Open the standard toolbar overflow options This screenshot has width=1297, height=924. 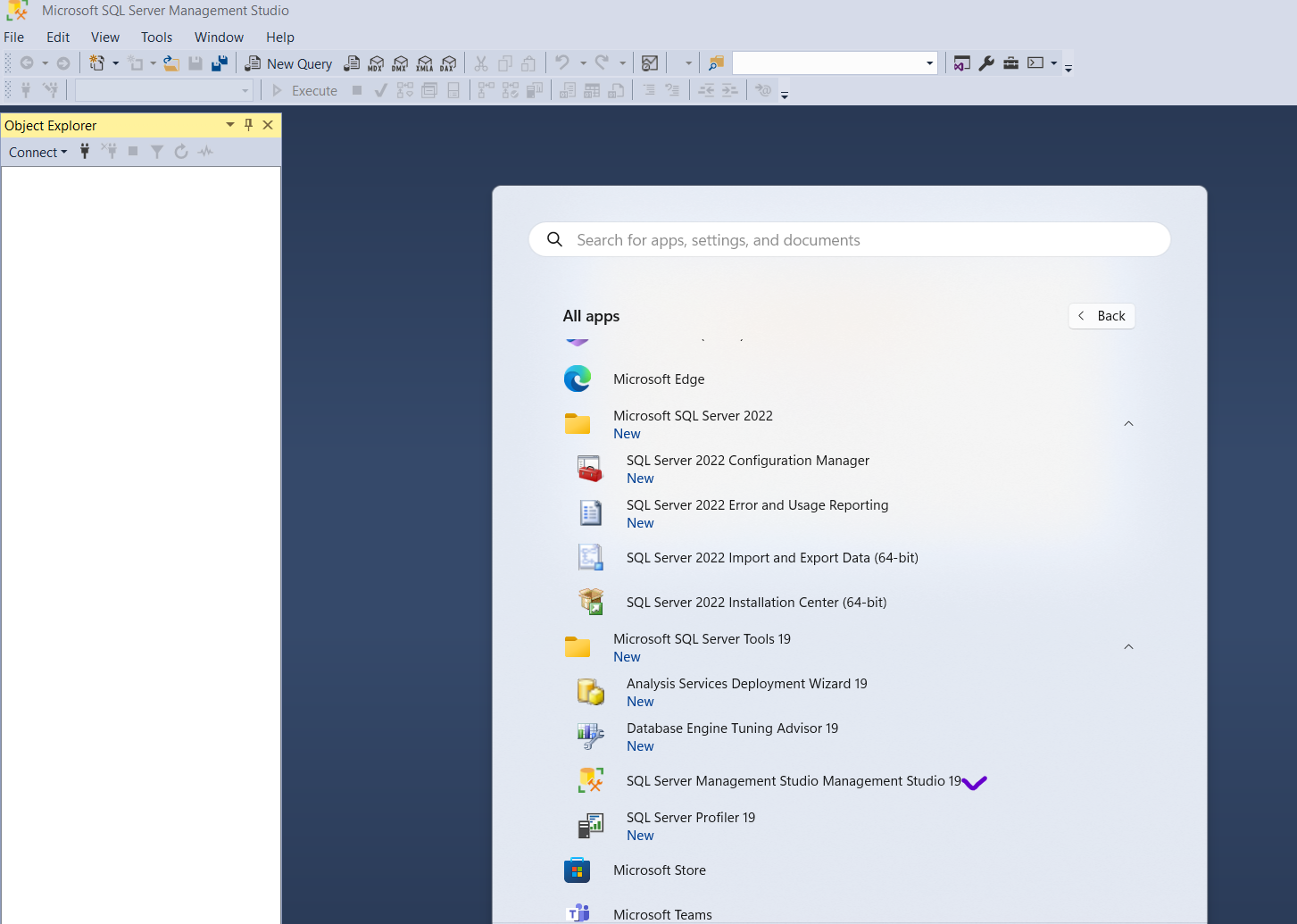point(1068,67)
